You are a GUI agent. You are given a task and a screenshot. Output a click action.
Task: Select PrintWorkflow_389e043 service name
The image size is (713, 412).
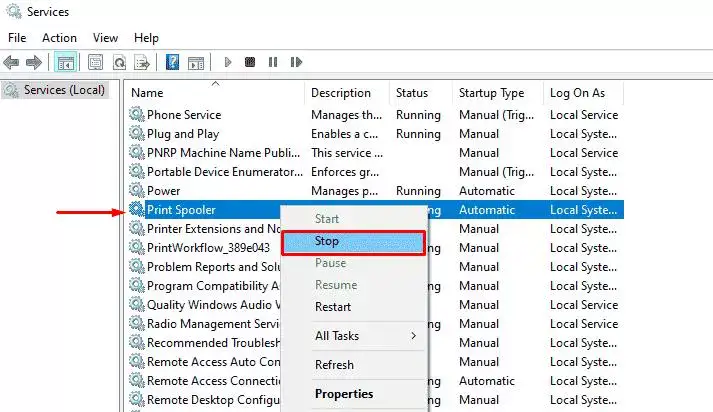(x=208, y=248)
